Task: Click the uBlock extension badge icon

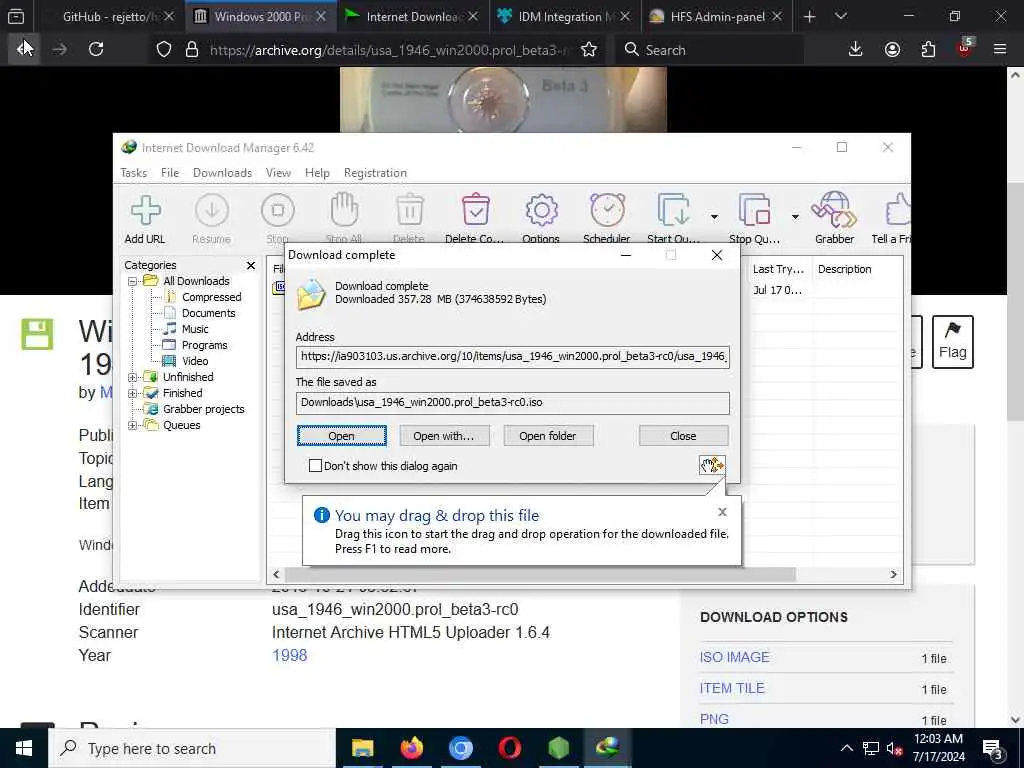Action: coord(964,48)
